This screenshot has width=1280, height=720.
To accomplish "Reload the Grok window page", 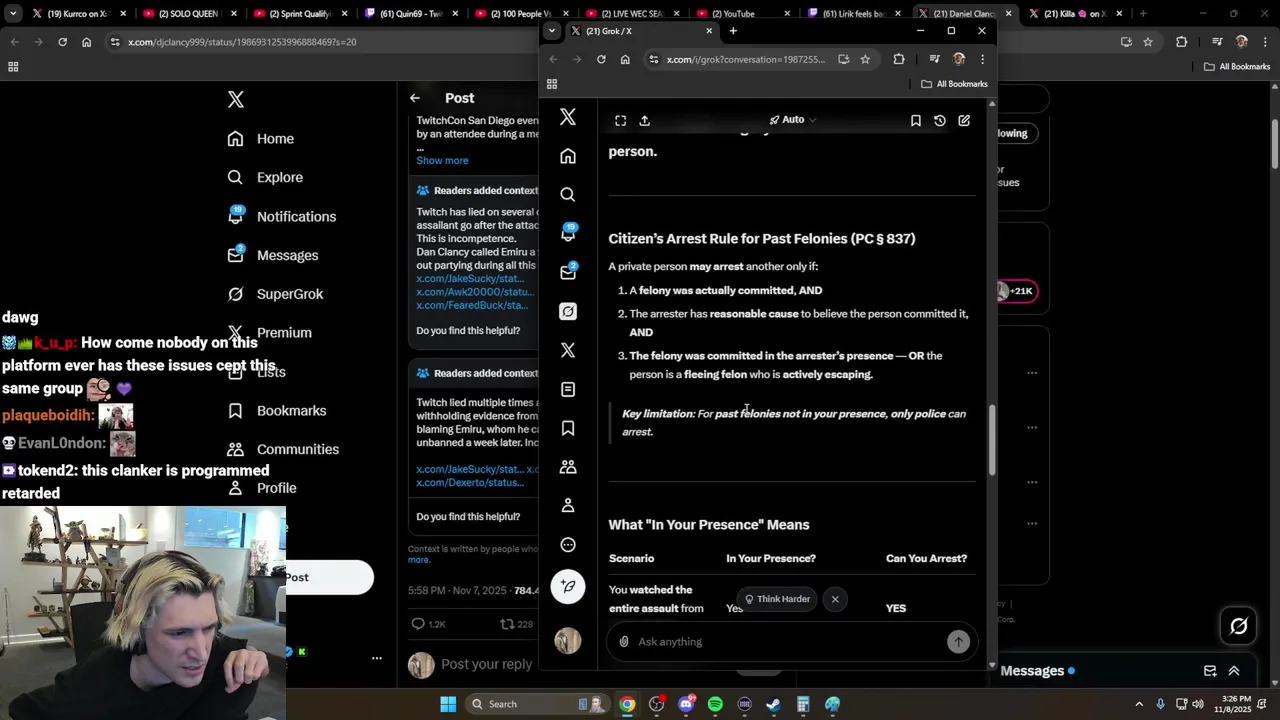I will [601, 59].
